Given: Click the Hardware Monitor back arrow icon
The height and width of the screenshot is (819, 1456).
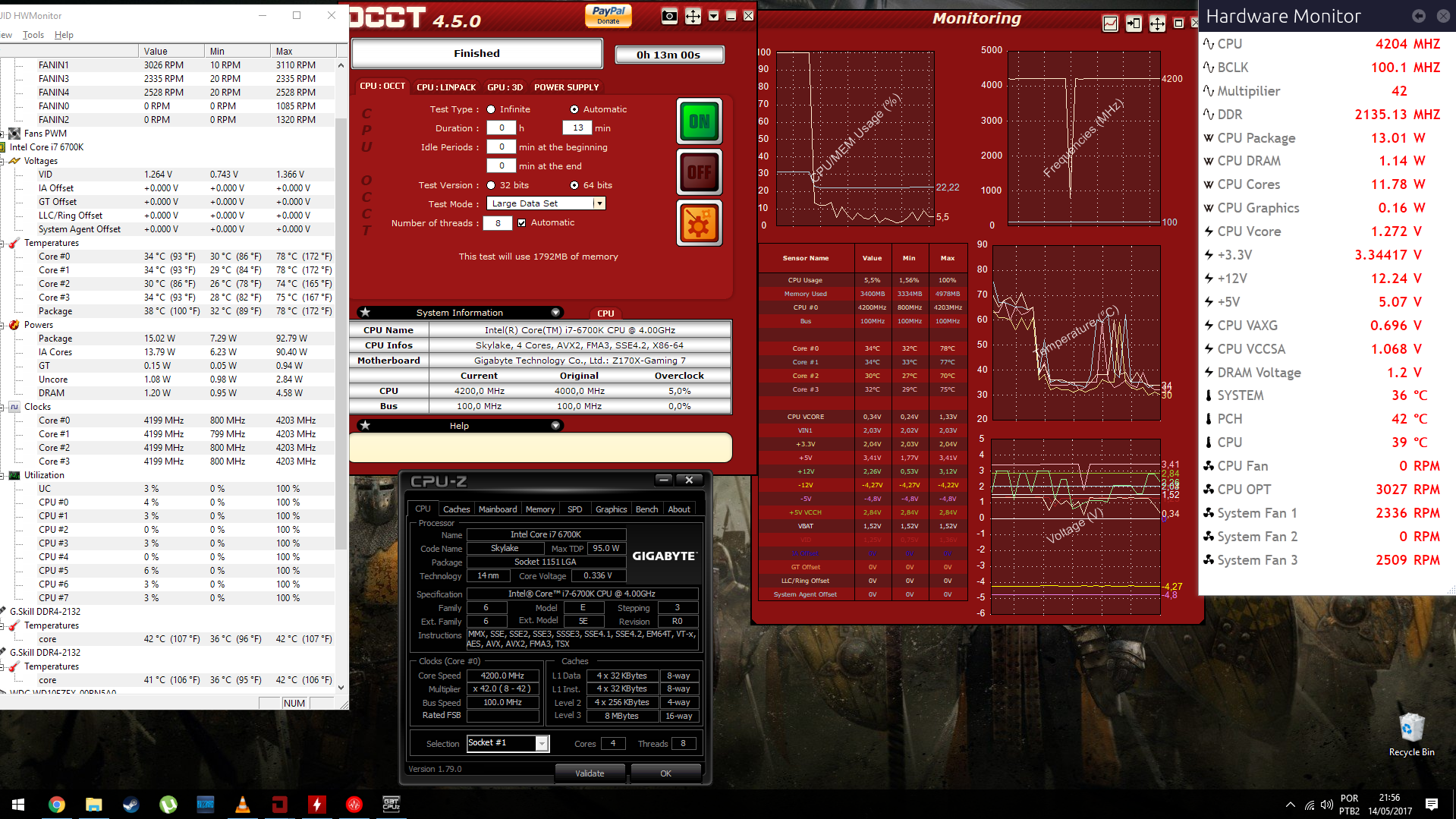Looking at the screenshot, I should pyautogui.click(x=1418, y=16).
